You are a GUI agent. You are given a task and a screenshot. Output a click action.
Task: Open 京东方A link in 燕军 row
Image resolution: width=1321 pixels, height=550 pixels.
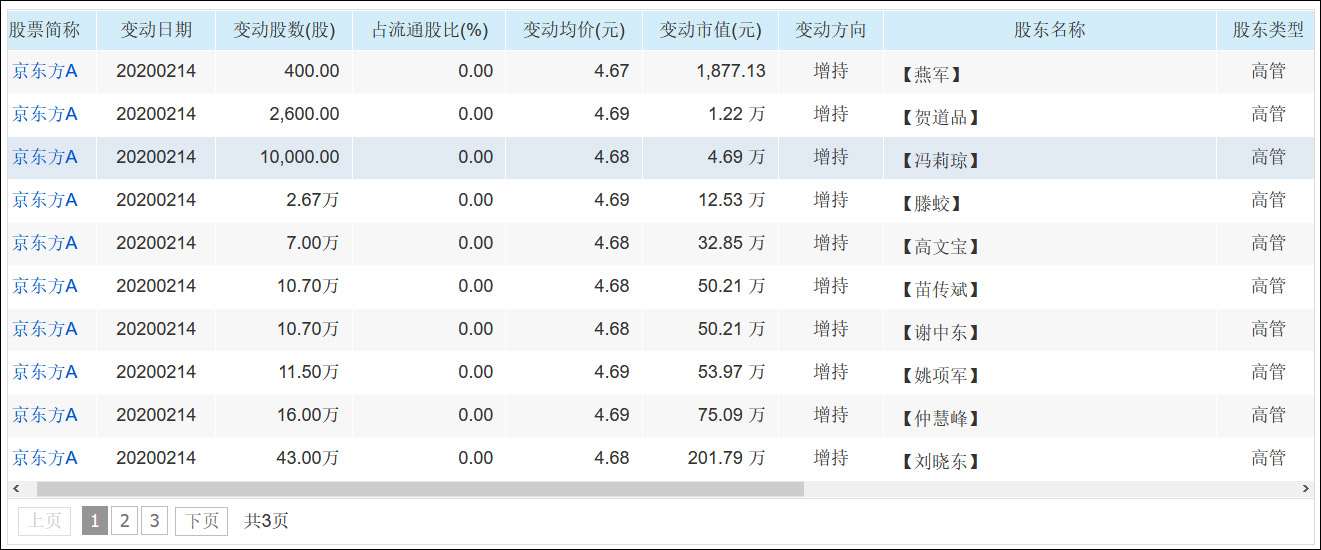click(45, 71)
